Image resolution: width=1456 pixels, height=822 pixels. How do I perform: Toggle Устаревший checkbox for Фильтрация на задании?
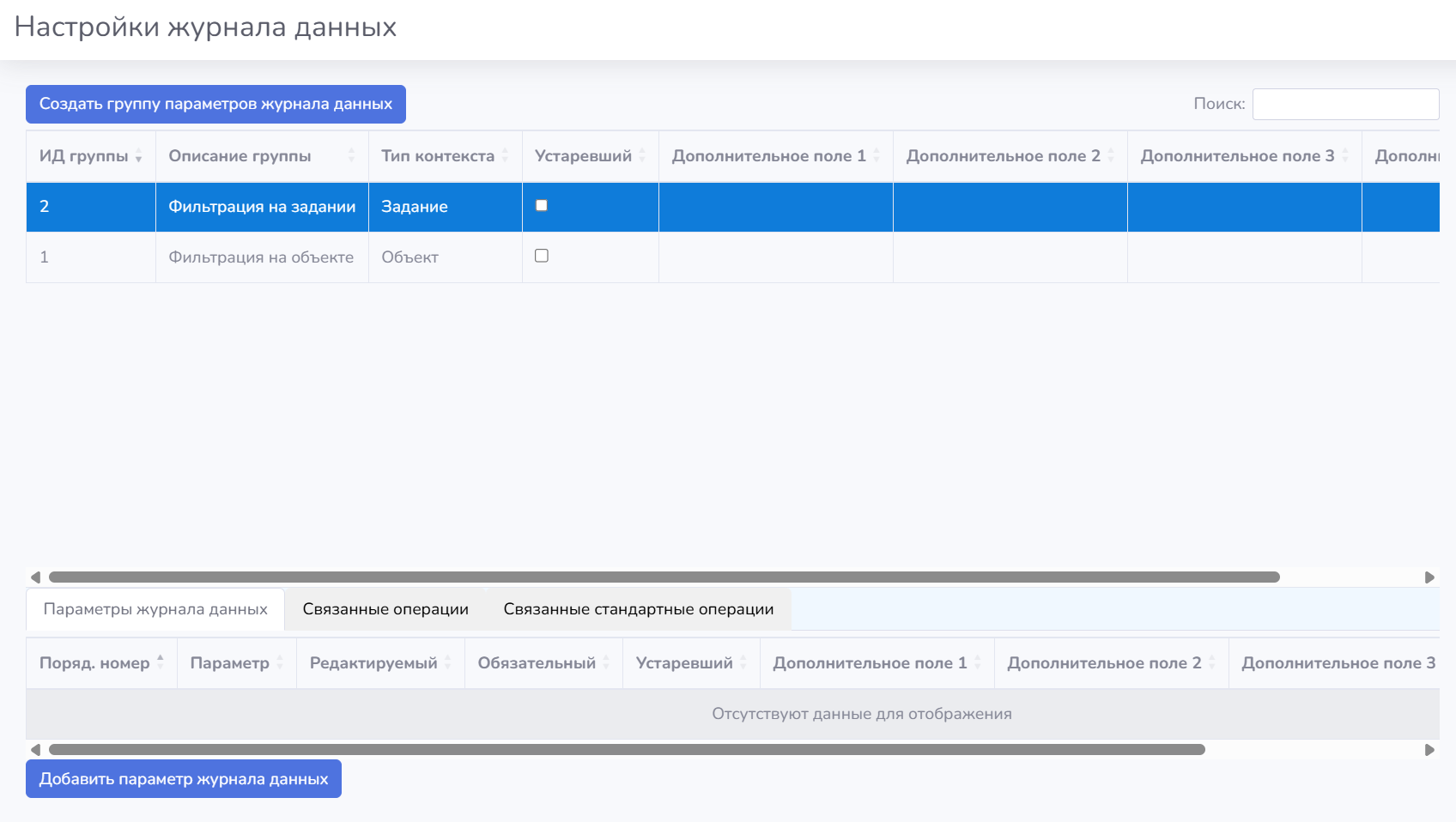pyautogui.click(x=542, y=206)
